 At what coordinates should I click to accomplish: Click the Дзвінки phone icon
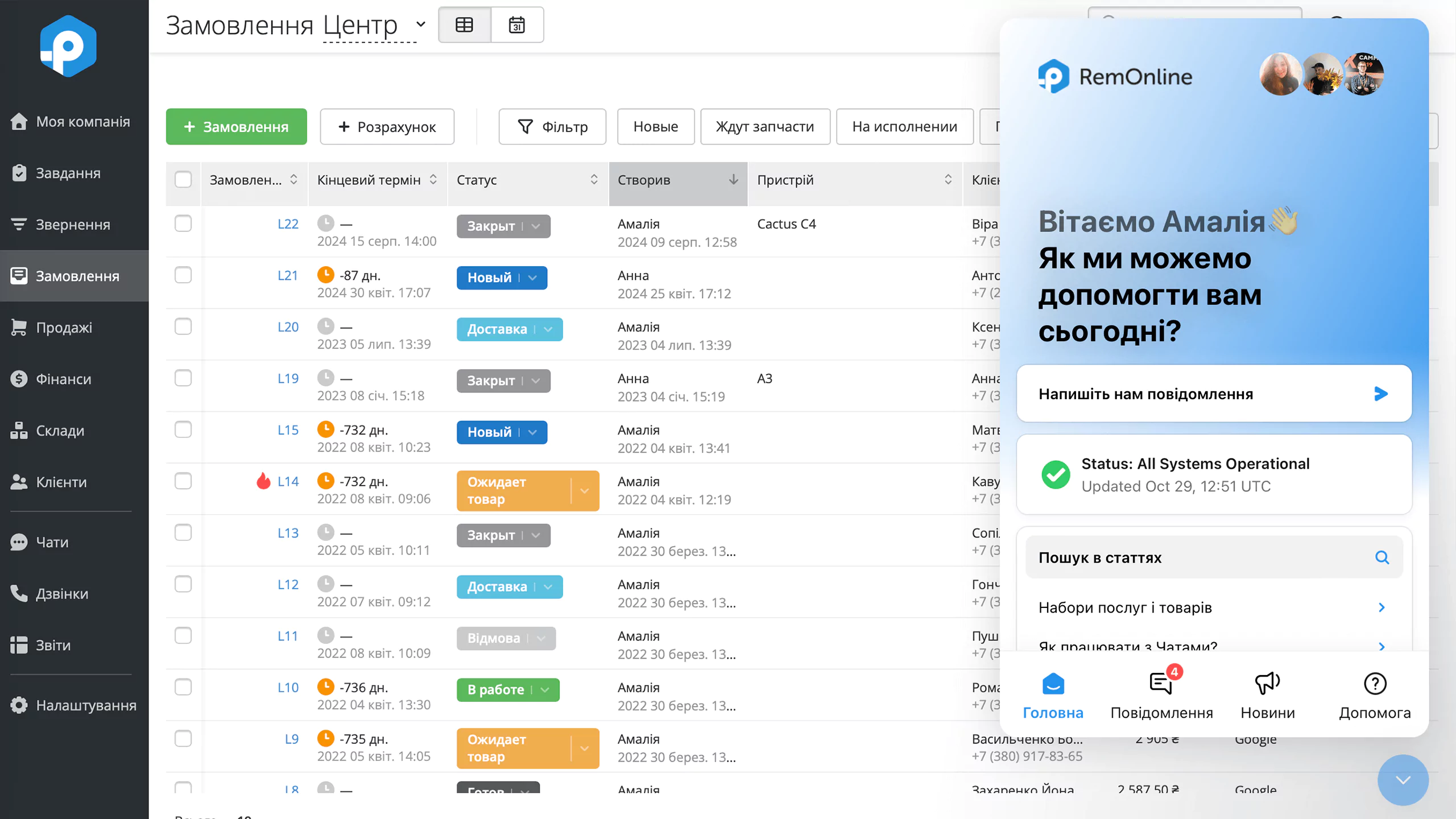point(19,593)
